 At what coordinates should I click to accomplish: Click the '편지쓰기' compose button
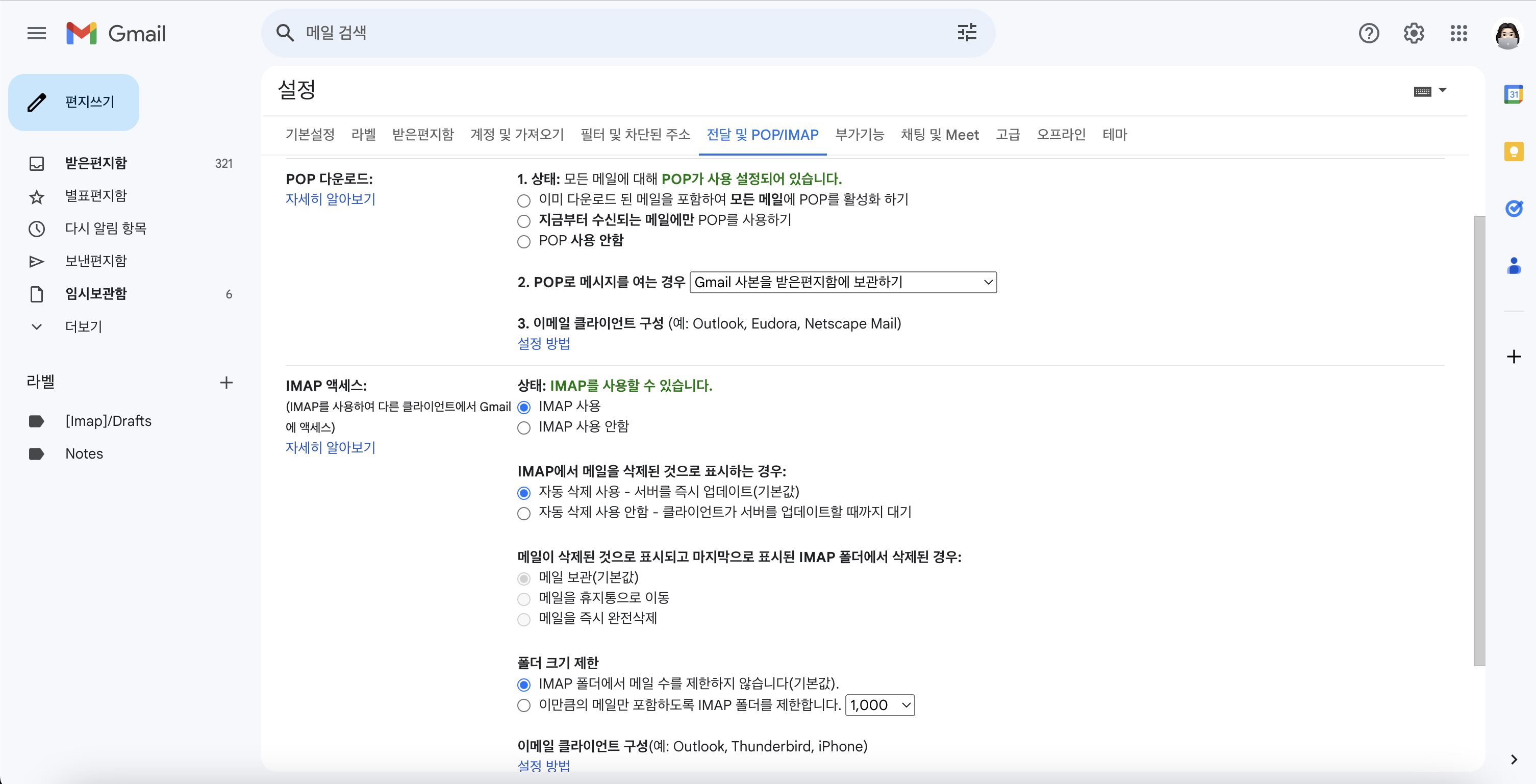pyautogui.click(x=73, y=102)
